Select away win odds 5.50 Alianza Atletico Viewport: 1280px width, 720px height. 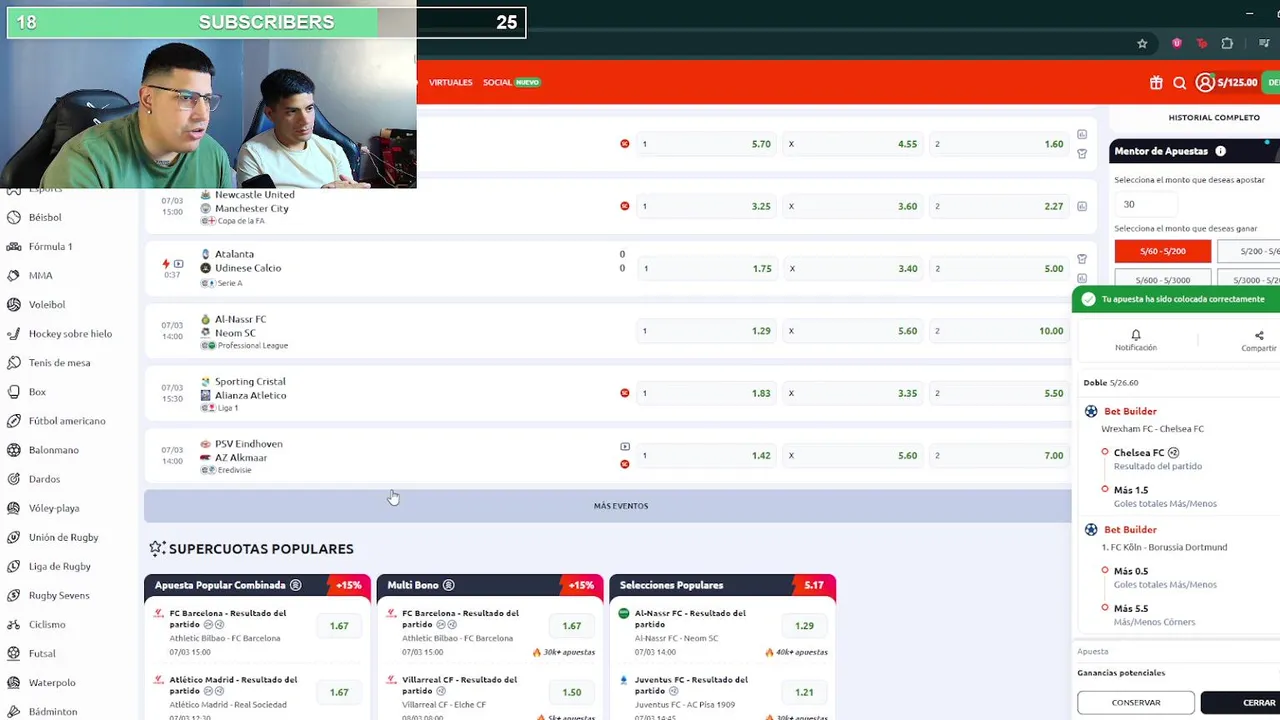pyautogui.click(x=999, y=393)
